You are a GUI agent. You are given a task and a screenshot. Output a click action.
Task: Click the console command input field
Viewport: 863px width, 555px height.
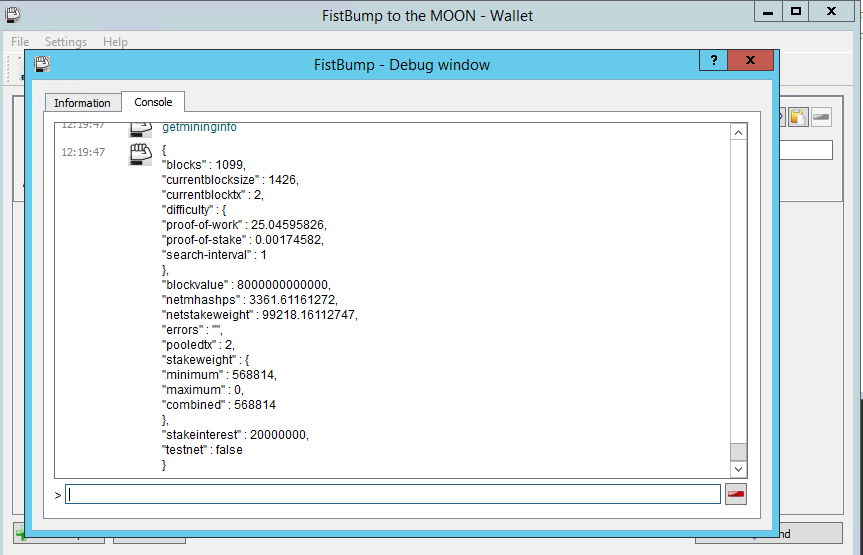click(x=393, y=494)
